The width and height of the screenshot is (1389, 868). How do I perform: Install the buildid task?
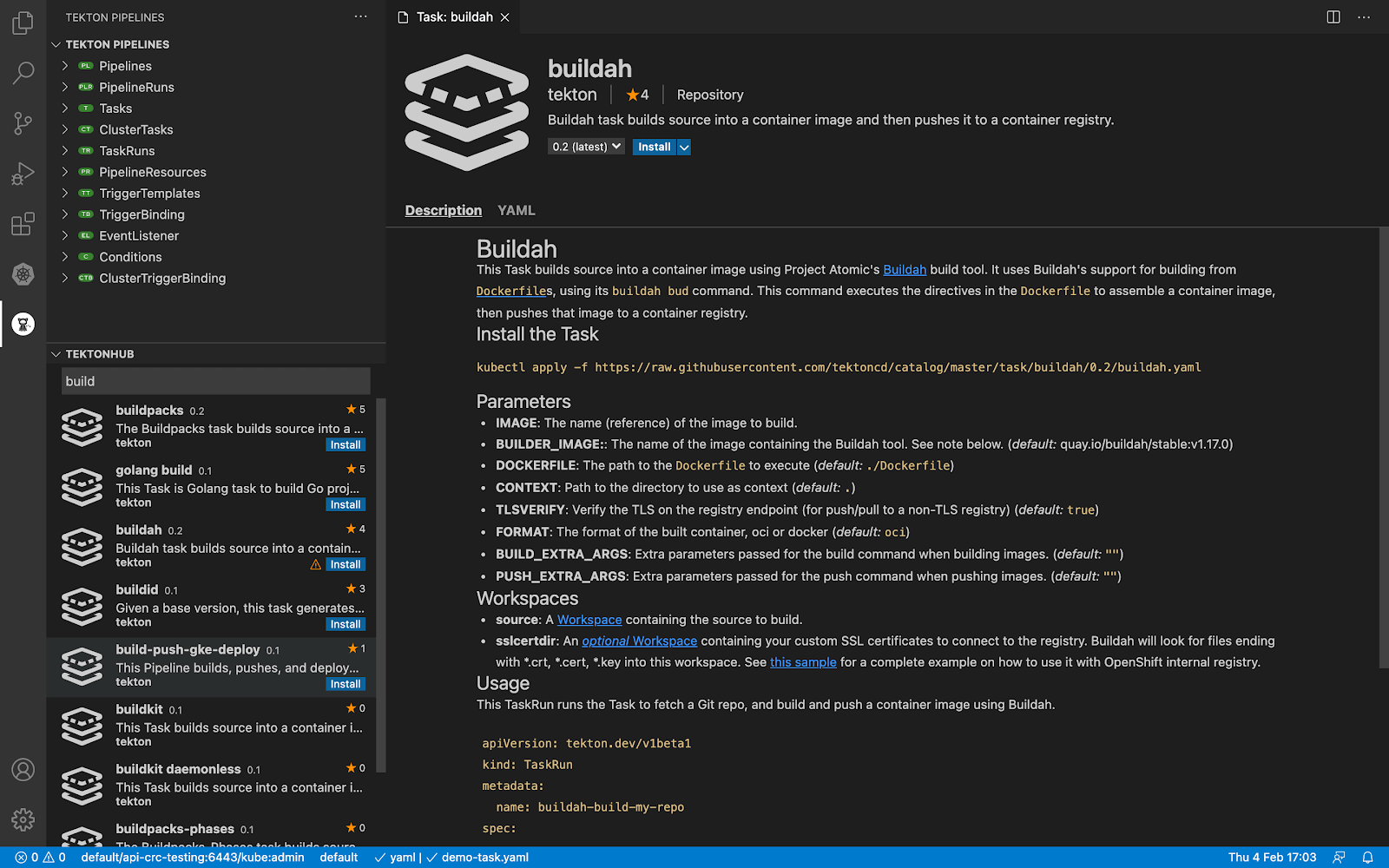tap(346, 625)
